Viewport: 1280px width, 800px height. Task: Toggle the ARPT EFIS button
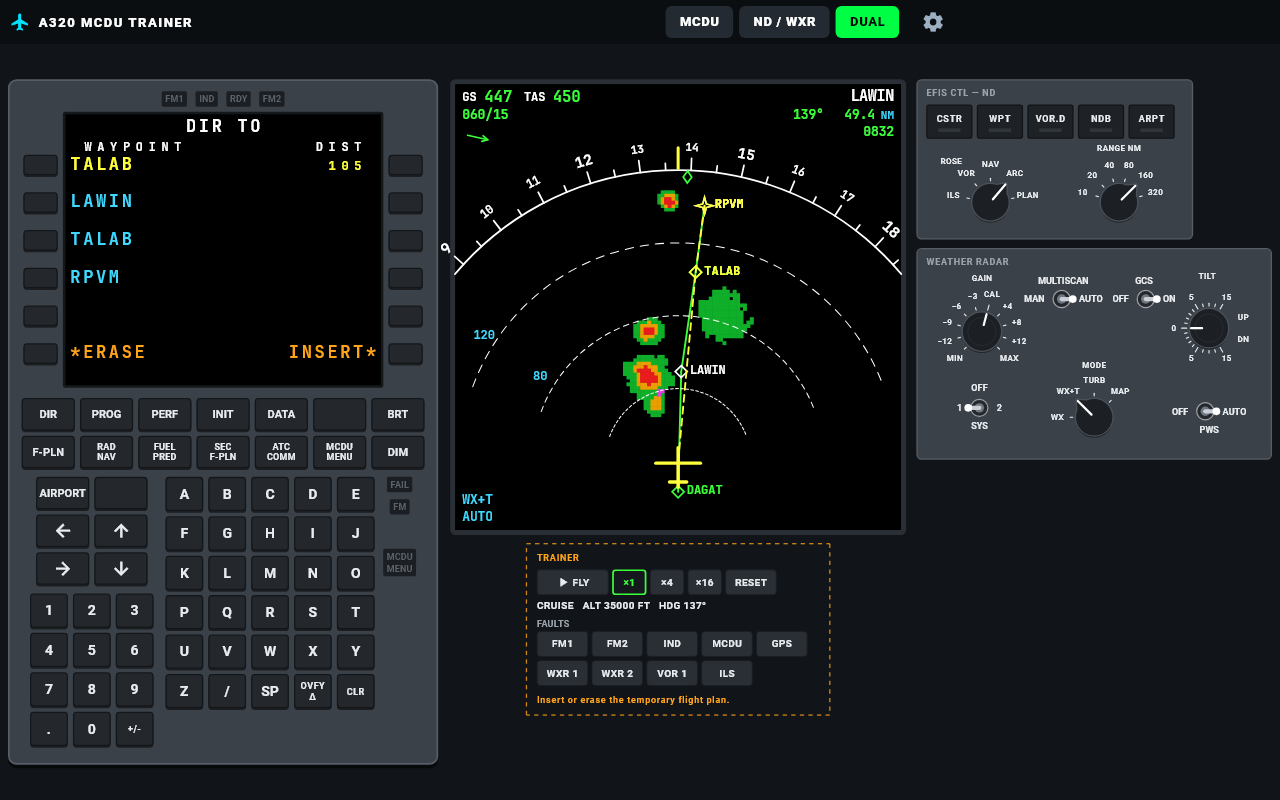pos(1151,122)
